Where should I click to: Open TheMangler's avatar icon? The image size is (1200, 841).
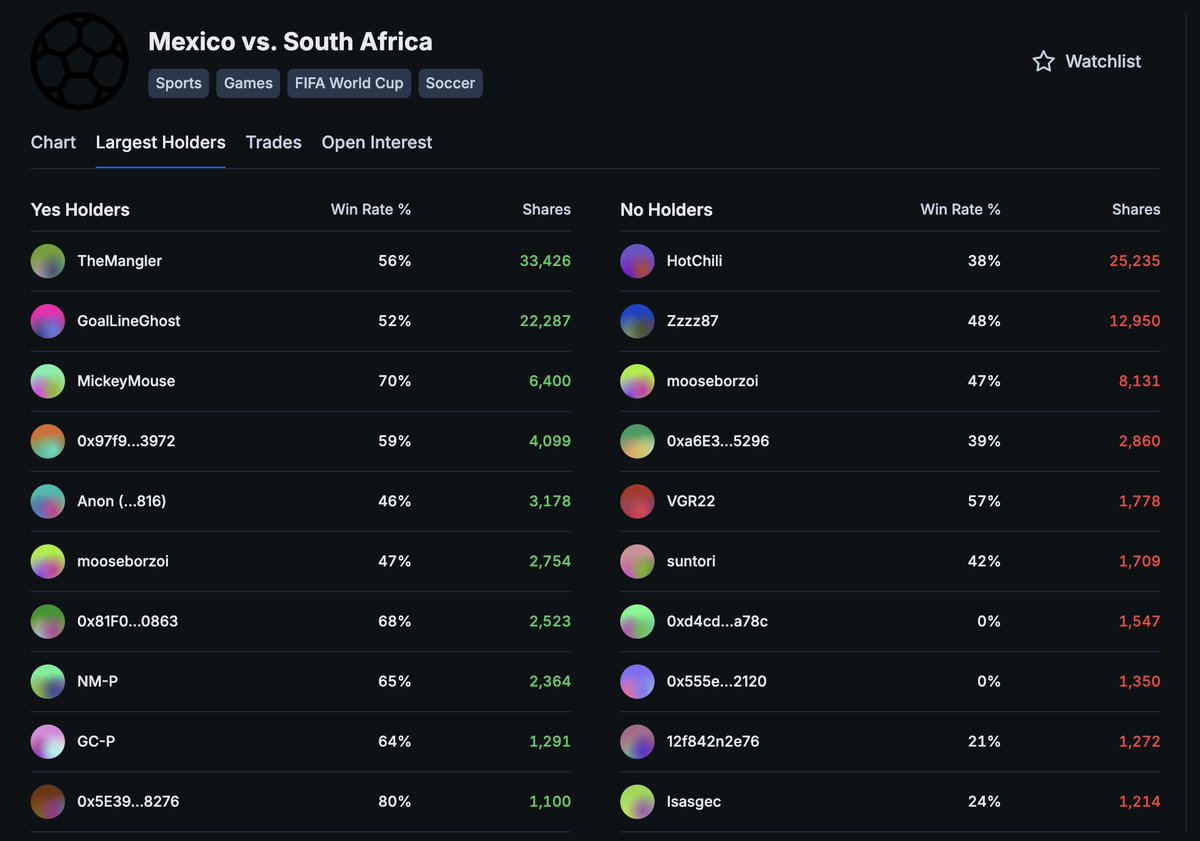pos(48,261)
